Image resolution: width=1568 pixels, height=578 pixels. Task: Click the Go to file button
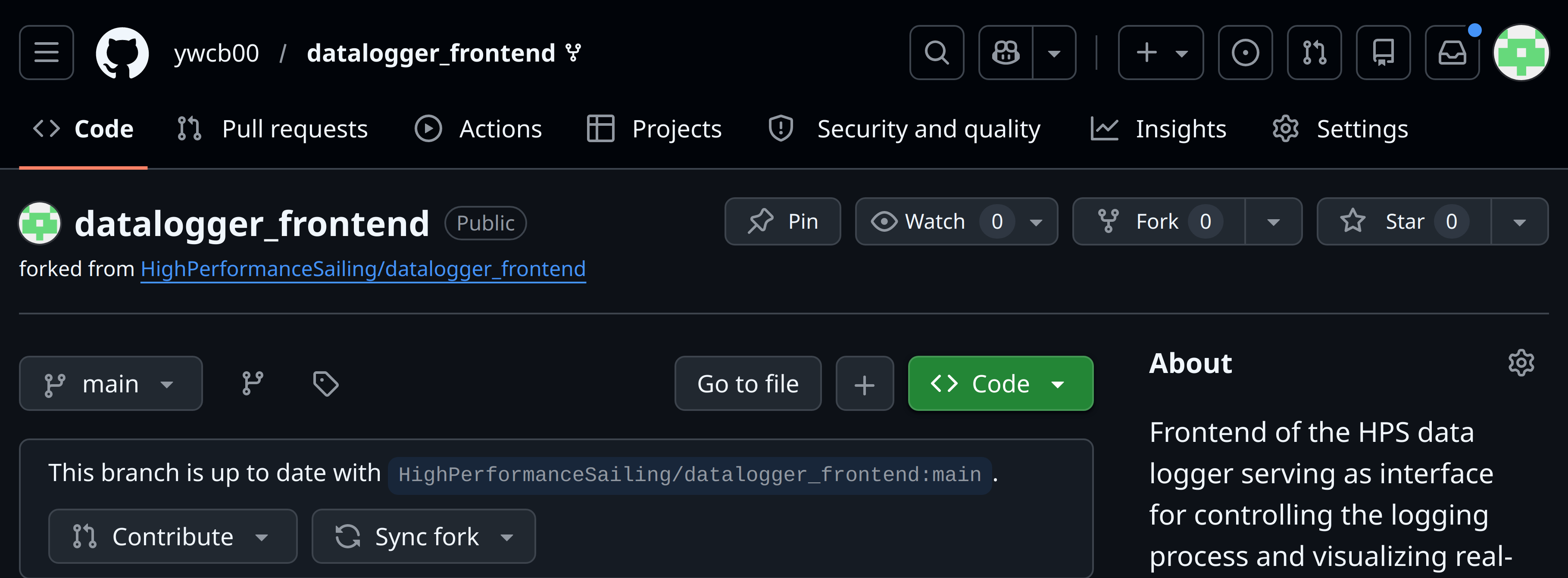[747, 383]
